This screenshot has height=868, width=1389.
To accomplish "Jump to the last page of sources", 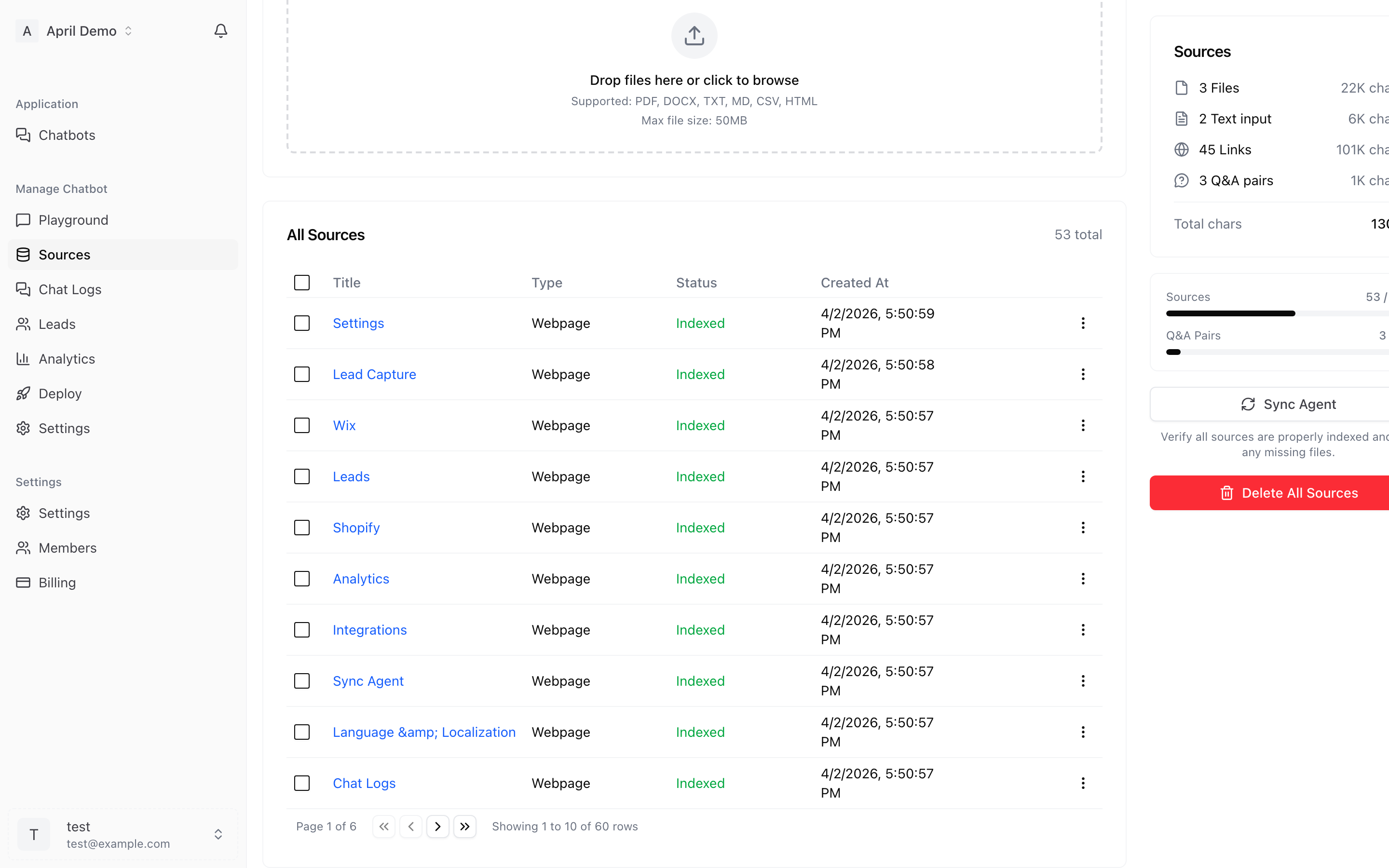I will click(465, 827).
